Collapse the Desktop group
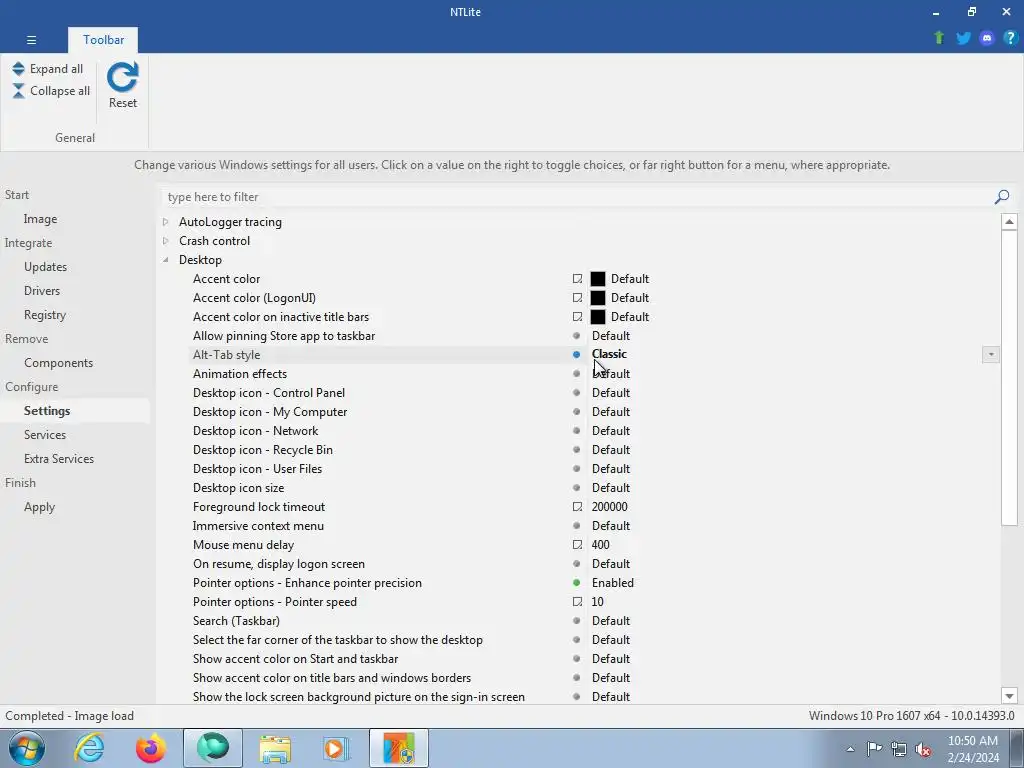1024x768 pixels. point(166,260)
